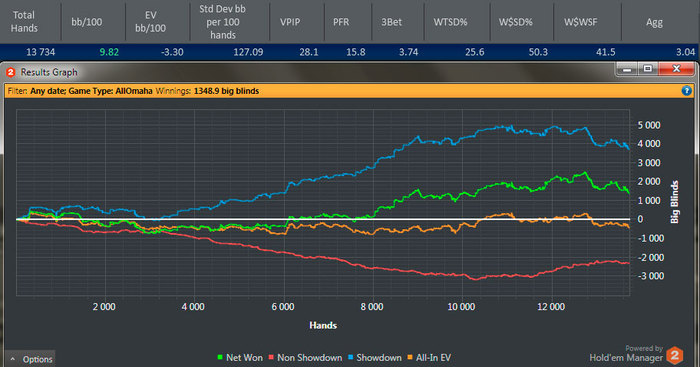Sort by EV bb/100 column header
Viewport: 700px width, 367px height.
tap(150, 22)
